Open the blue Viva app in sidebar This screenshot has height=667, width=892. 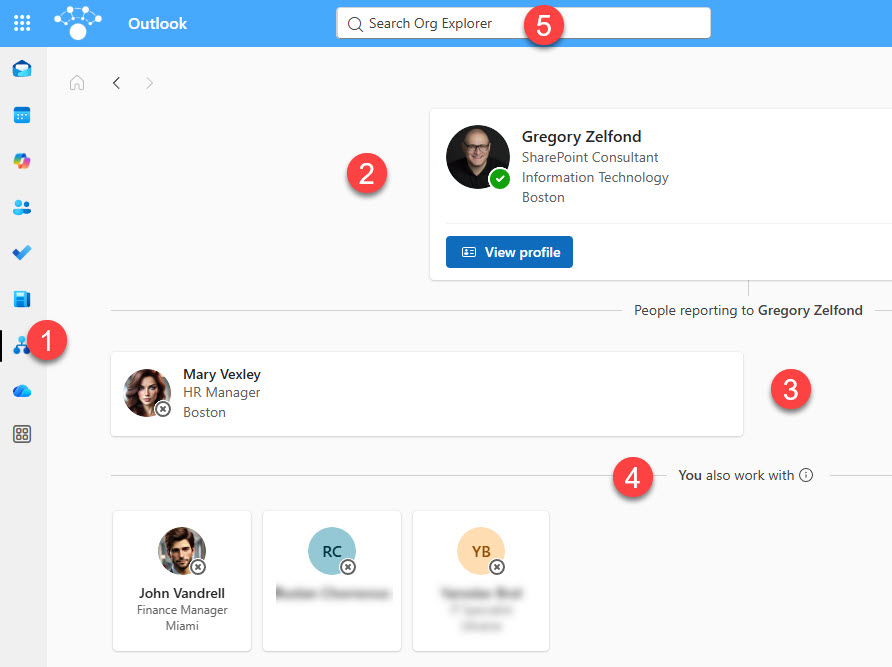(x=22, y=299)
